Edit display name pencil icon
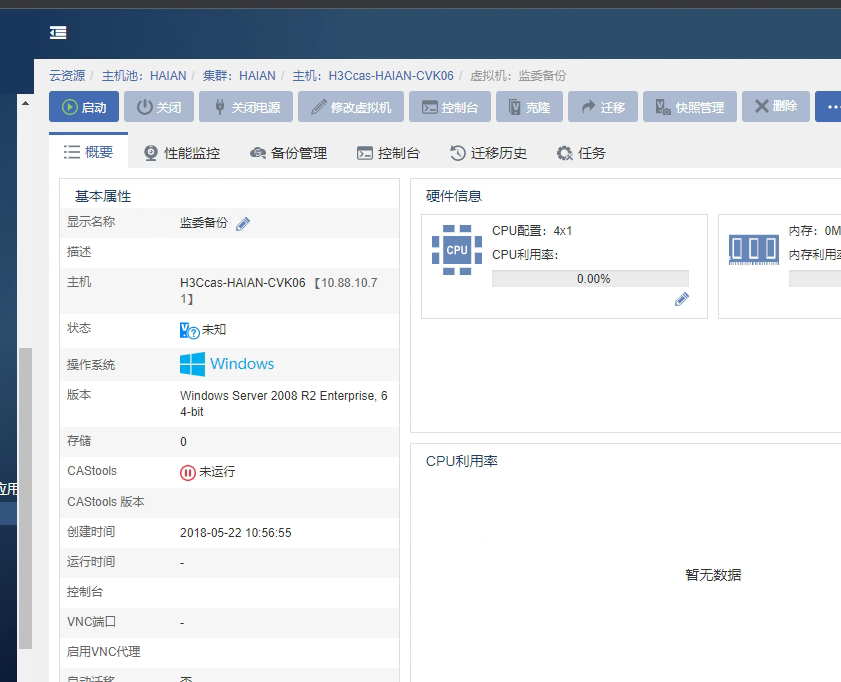Screen dimensions: 841x682 coord(243,223)
